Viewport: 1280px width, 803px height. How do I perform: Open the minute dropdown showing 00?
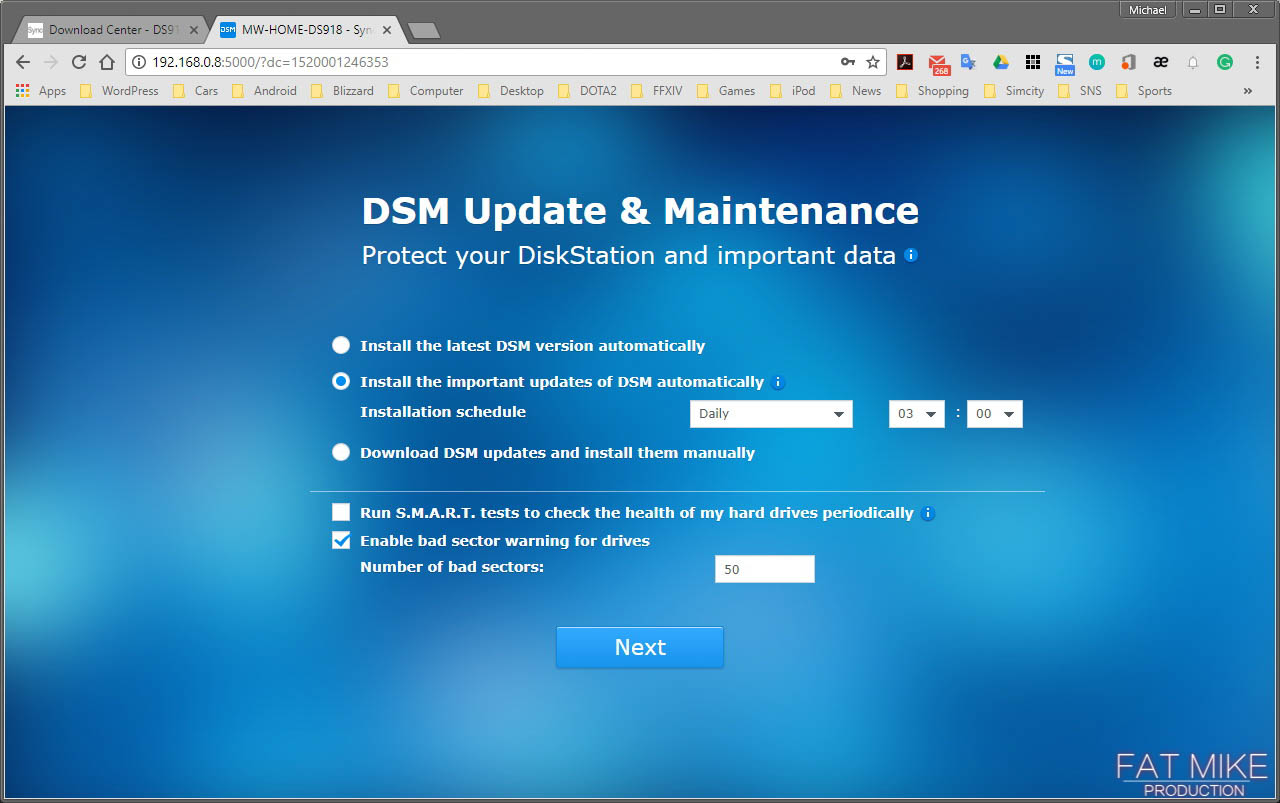pos(995,414)
